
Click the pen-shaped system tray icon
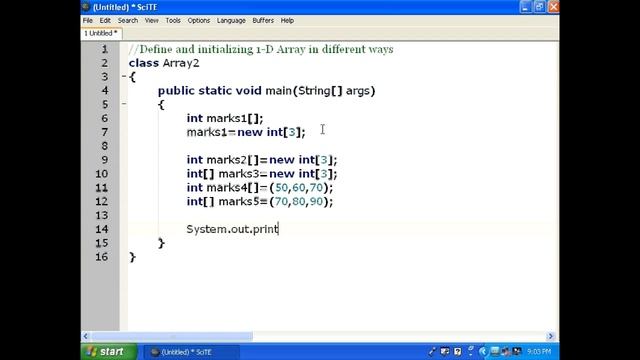432,351
